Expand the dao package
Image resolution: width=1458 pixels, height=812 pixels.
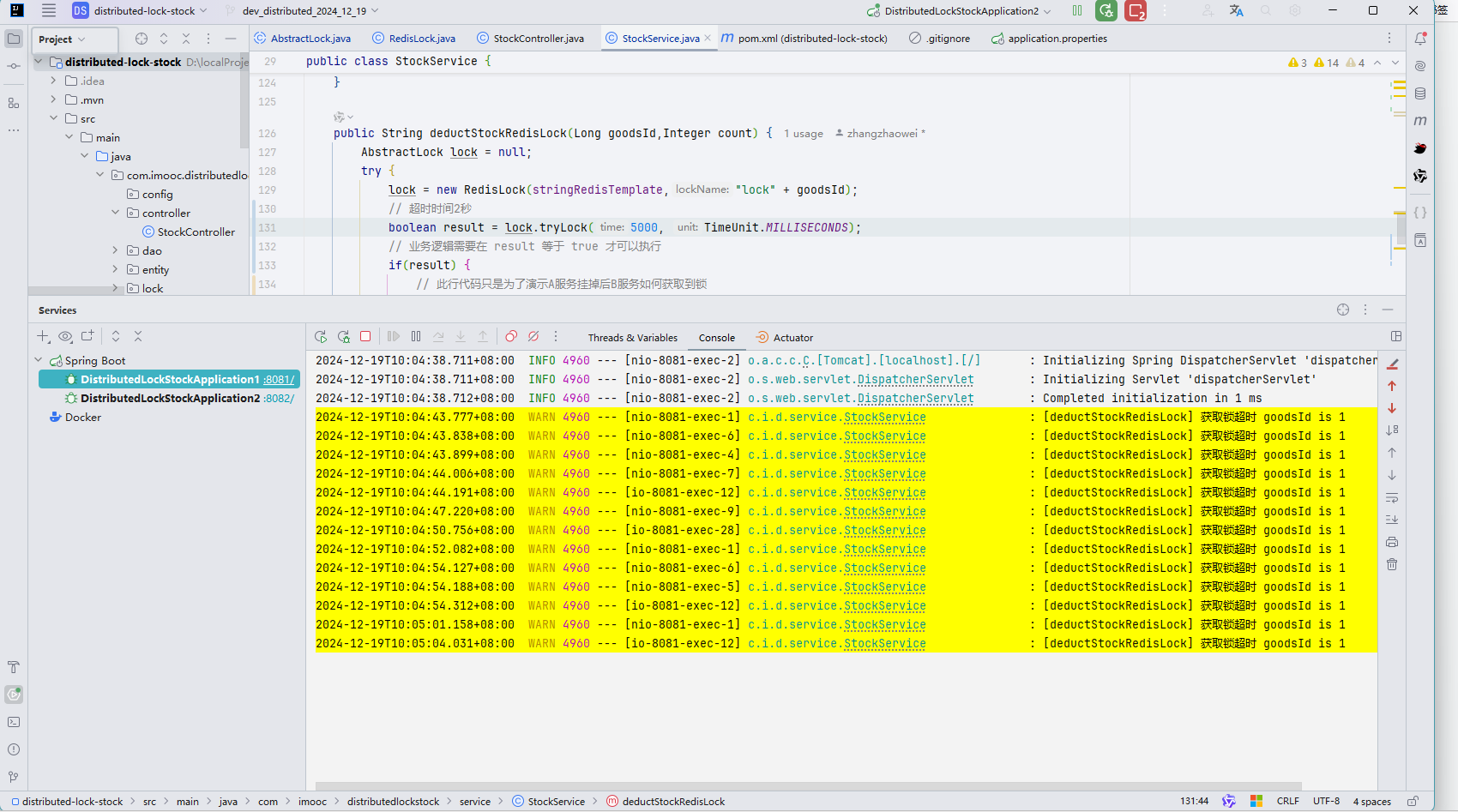115,250
